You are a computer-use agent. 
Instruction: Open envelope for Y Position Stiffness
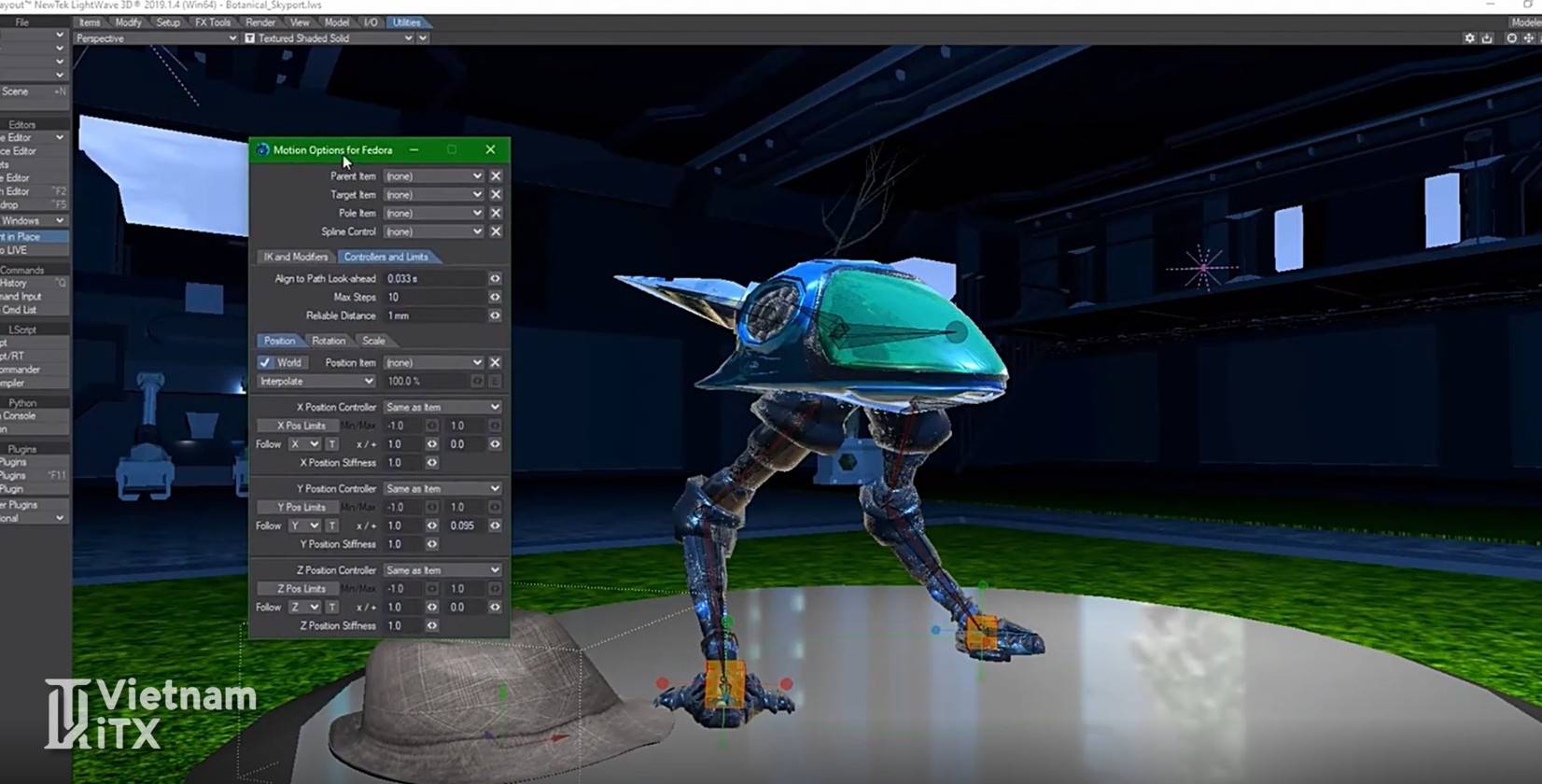[x=432, y=544]
